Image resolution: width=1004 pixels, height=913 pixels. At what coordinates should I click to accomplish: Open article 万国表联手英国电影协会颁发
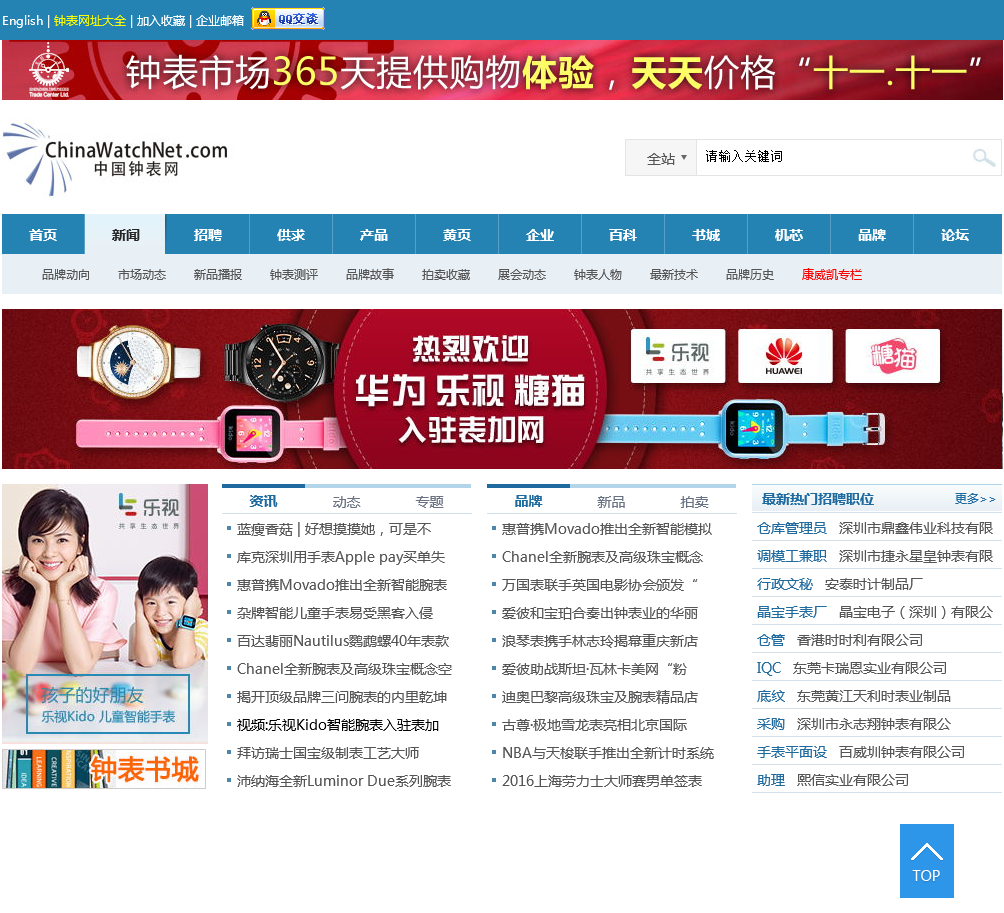coord(600,585)
